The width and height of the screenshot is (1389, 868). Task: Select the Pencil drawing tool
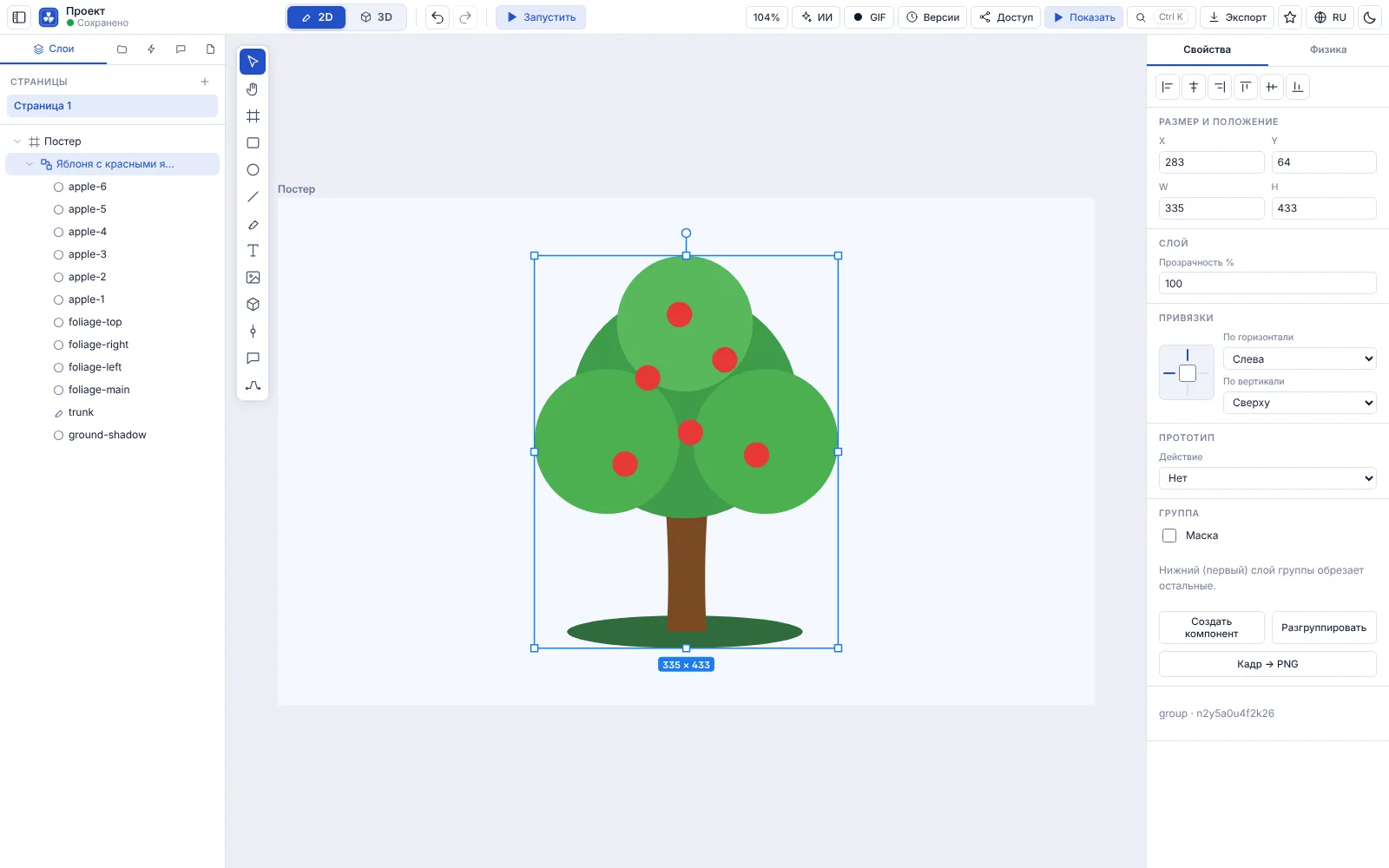point(253,224)
